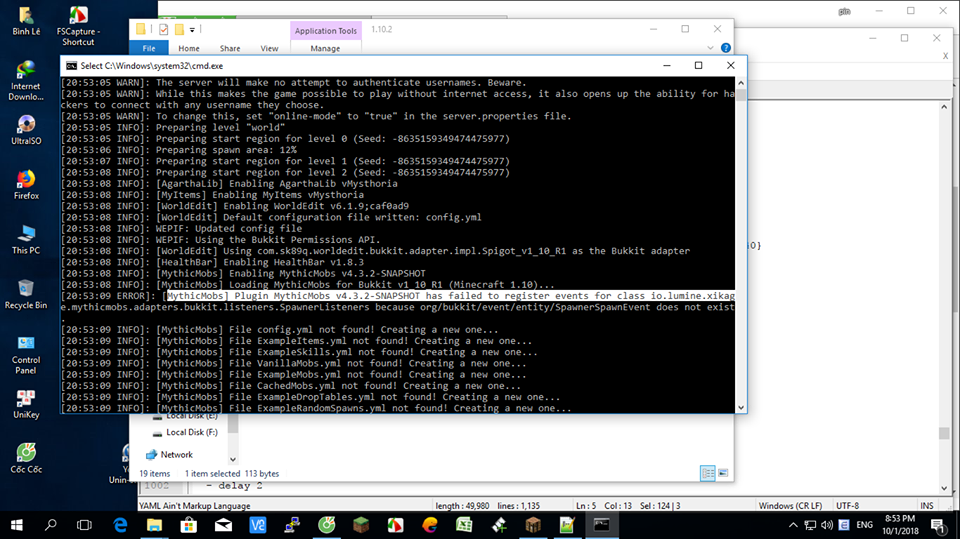Click the File Explorer help icon
The image size is (960, 539).
point(726,48)
